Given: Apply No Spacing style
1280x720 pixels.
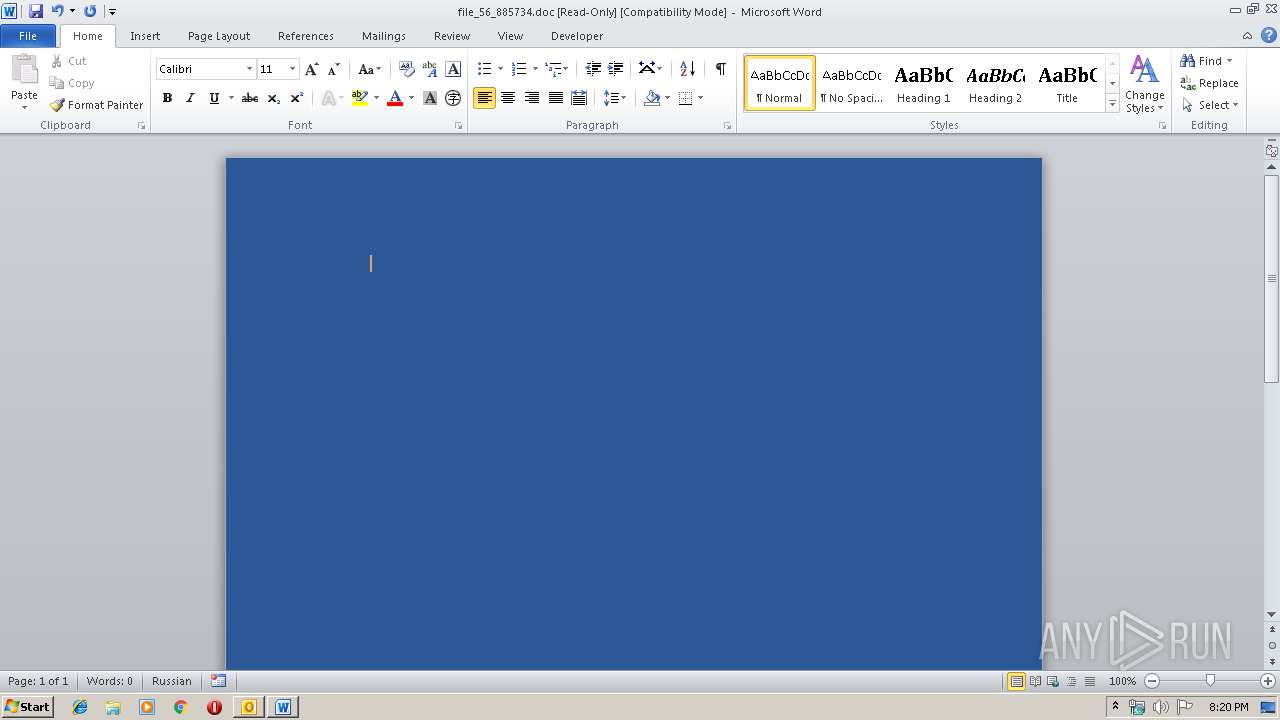Looking at the screenshot, I should pyautogui.click(x=852, y=83).
